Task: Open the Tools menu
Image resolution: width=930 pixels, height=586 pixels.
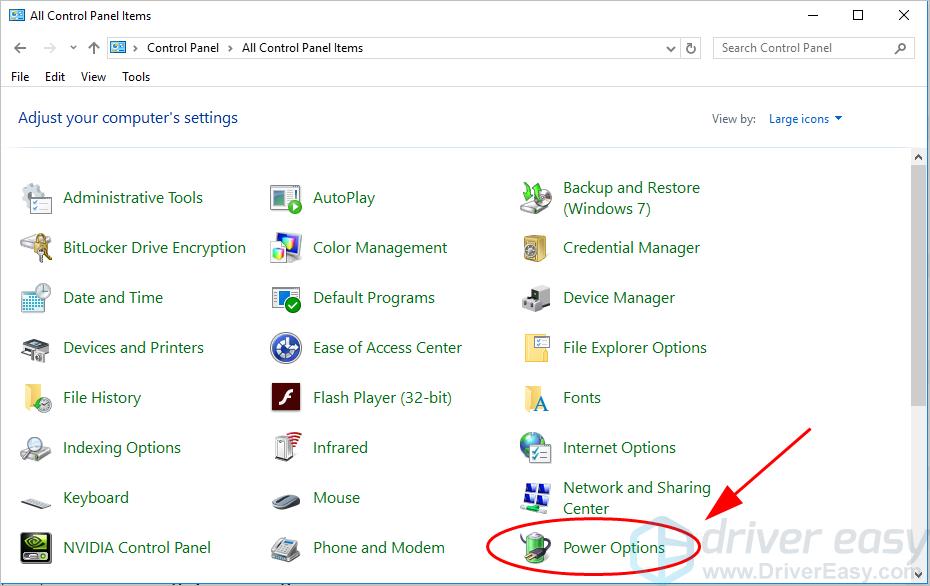Action: click(136, 77)
